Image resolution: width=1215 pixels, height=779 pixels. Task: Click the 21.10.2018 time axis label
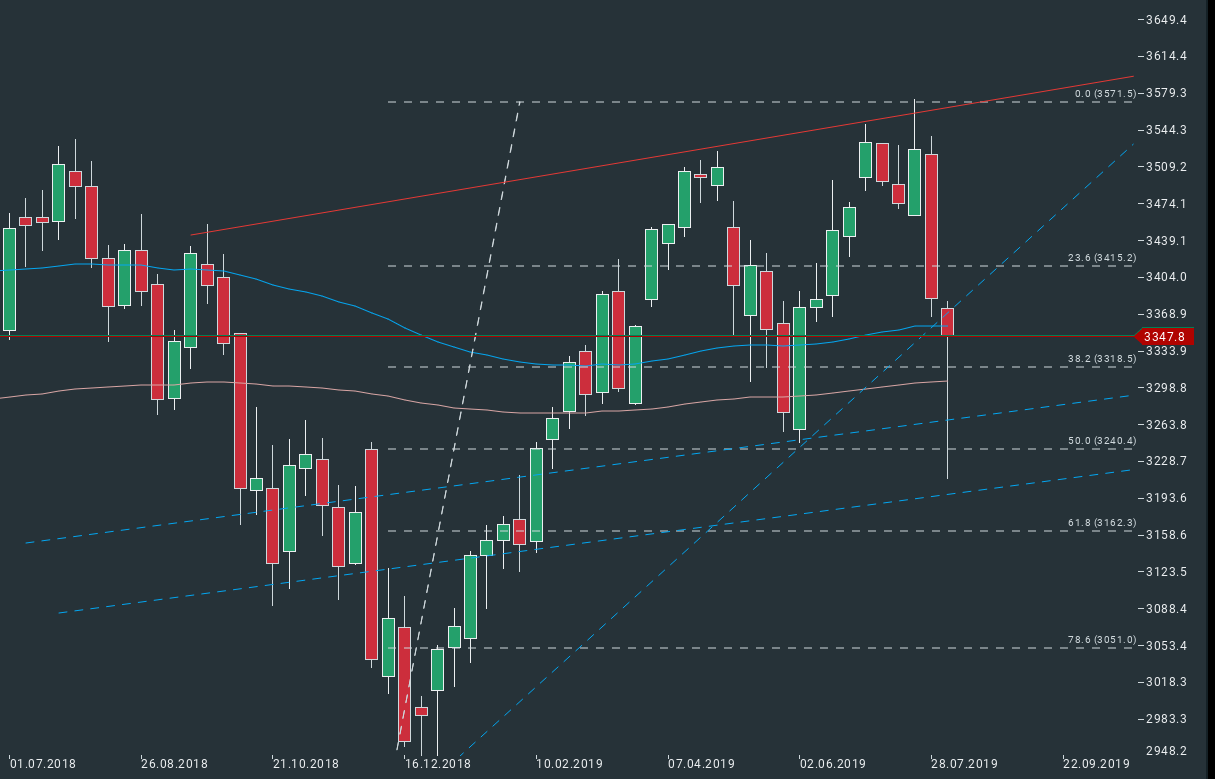click(306, 764)
